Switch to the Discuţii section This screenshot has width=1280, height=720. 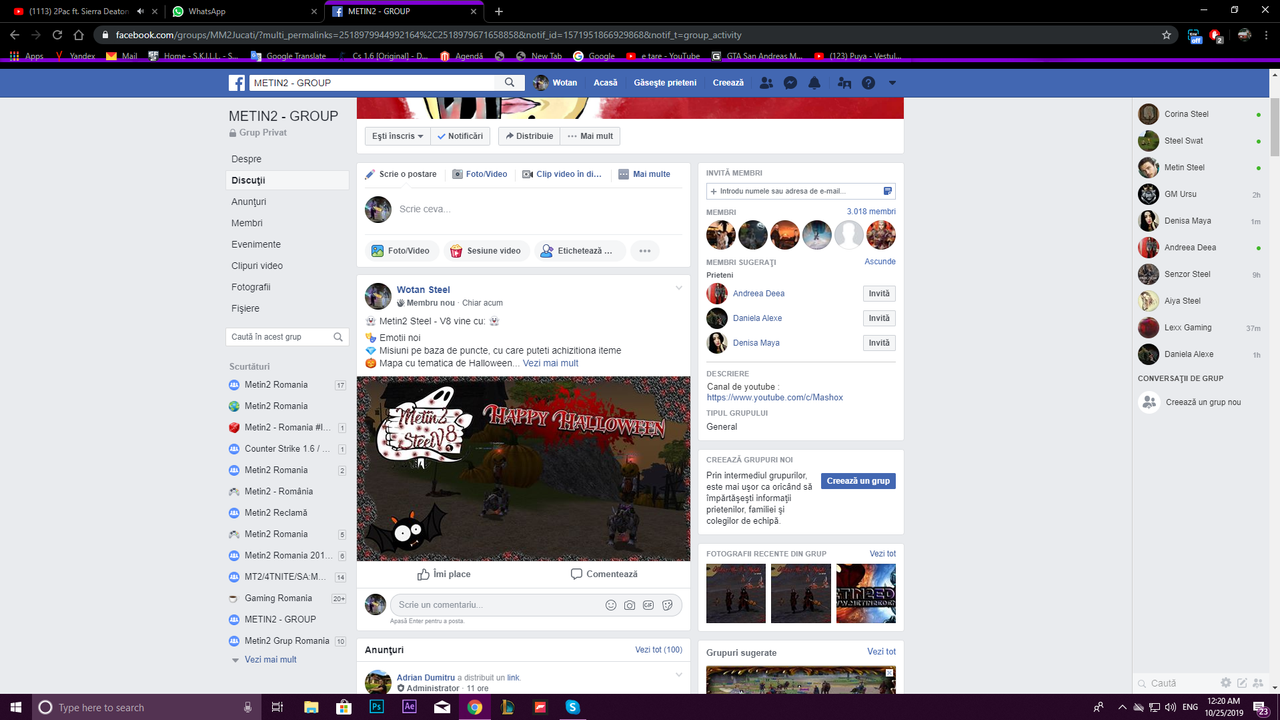point(247,180)
